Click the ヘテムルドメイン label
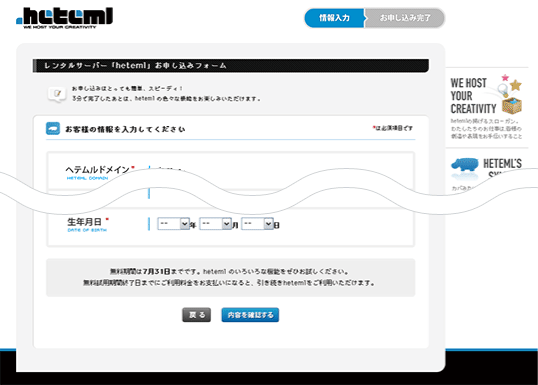Image resolution: width=538 pixels, height=385 pixels. coord(97,170)
